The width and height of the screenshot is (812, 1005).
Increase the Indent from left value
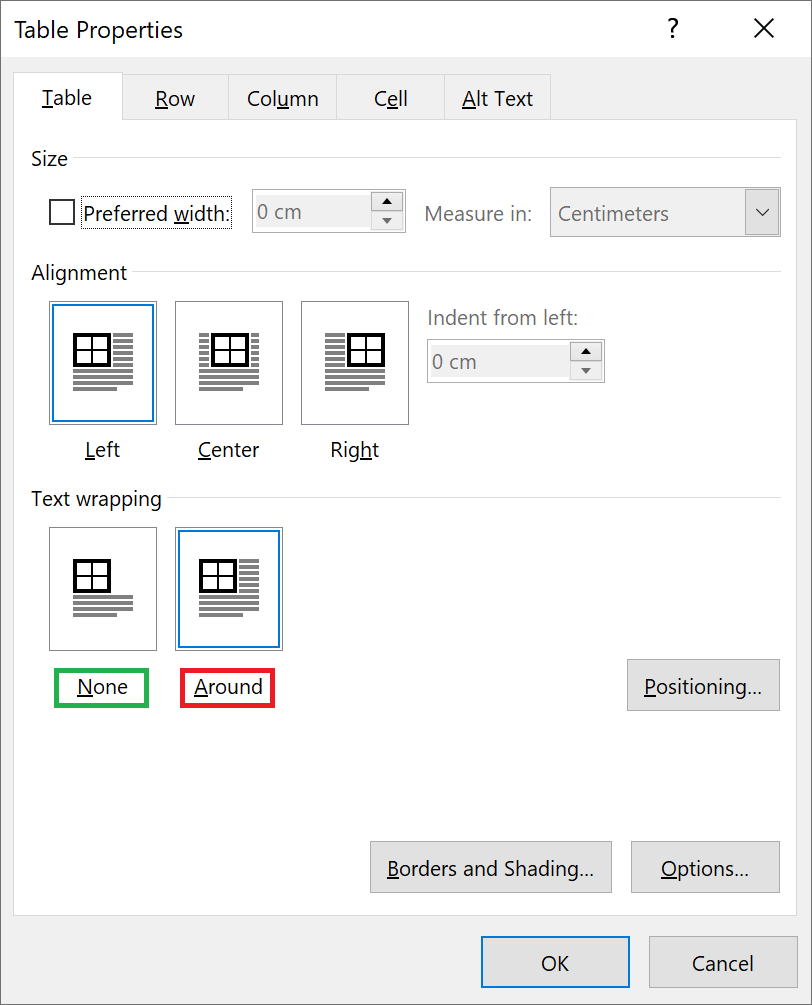point(586,351)
